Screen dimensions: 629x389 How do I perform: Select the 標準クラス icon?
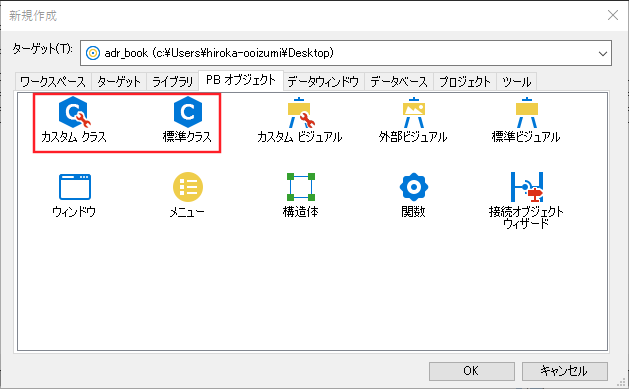[x=187, y=112]
